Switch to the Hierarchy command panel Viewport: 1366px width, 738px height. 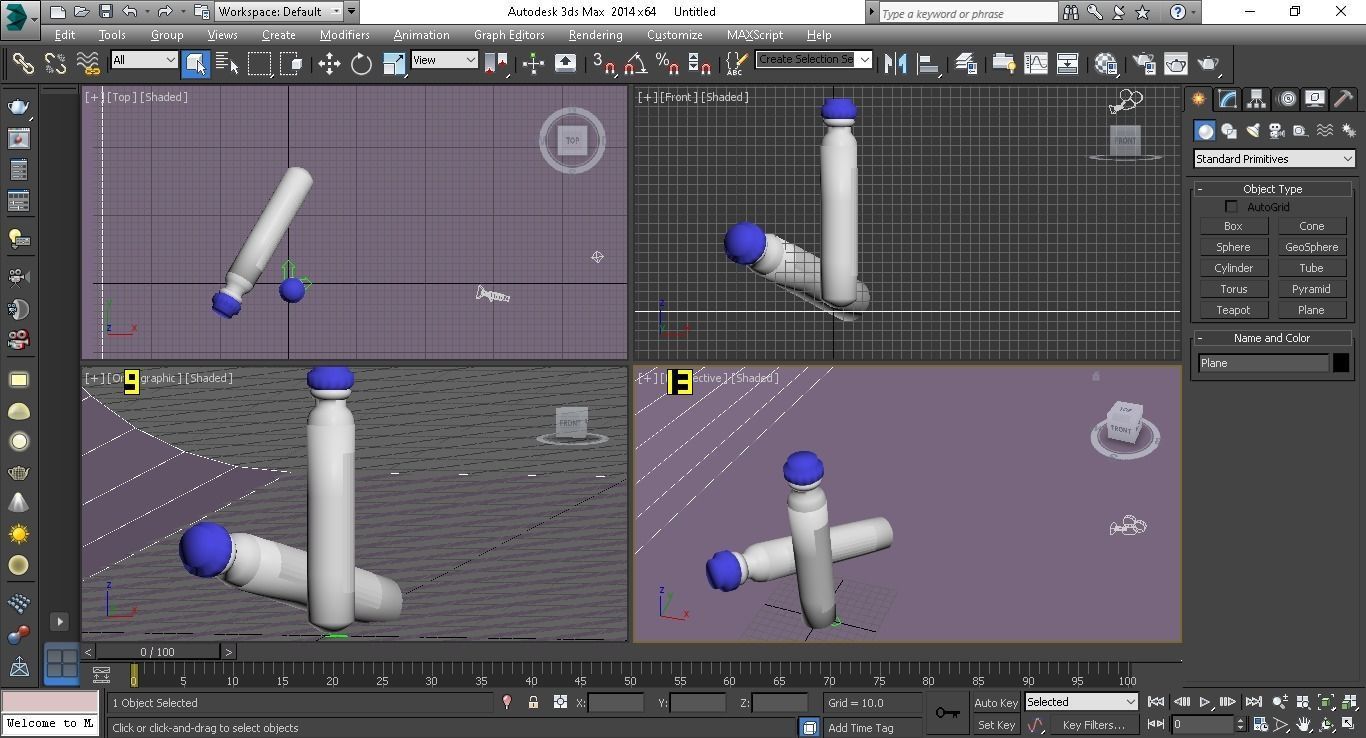[x=1256, y=98]
